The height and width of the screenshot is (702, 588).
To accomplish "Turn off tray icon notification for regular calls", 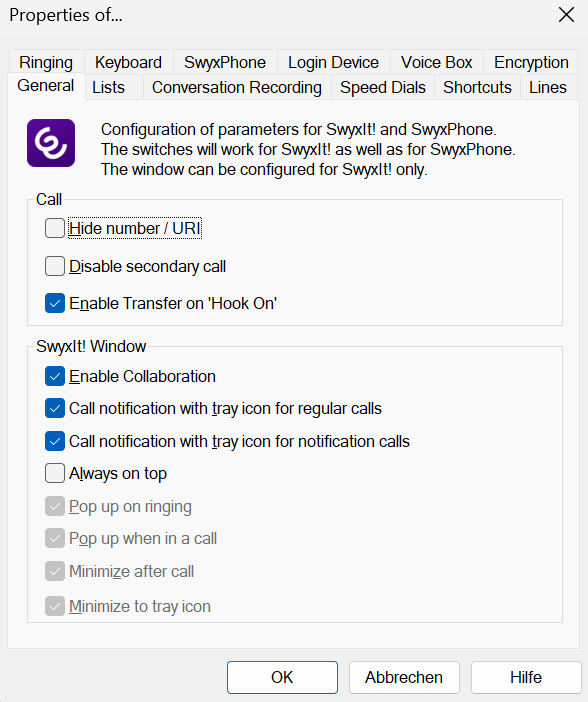I will [x=55, y=409].
